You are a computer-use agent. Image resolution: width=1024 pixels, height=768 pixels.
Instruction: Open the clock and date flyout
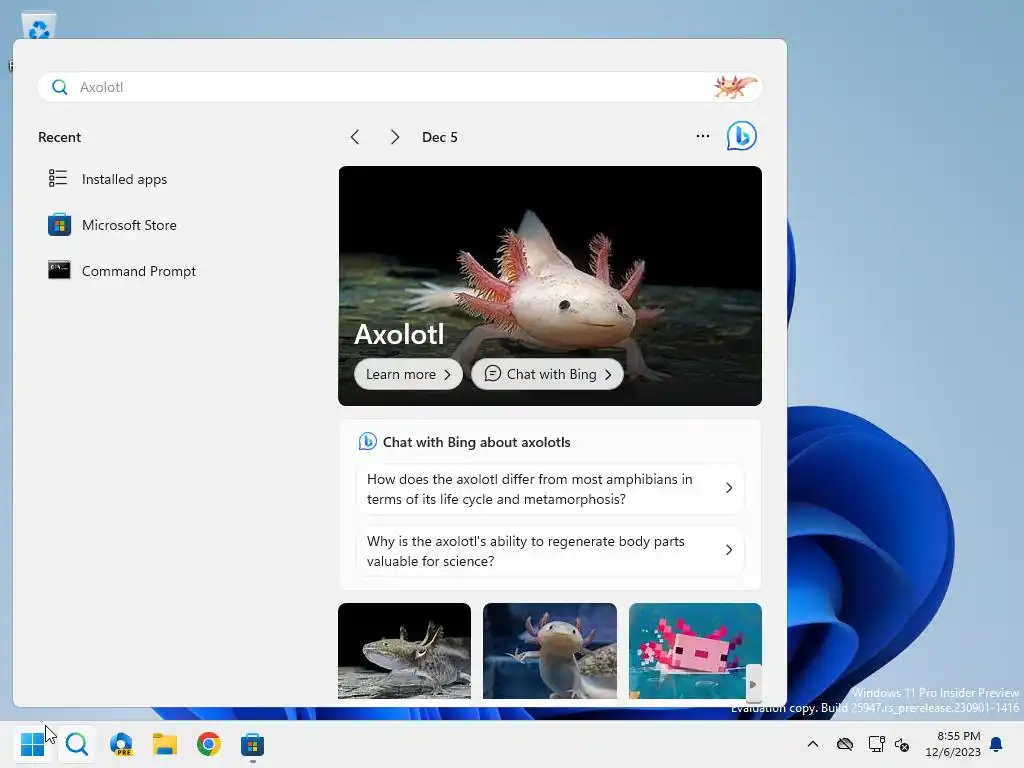click(952, 744)
